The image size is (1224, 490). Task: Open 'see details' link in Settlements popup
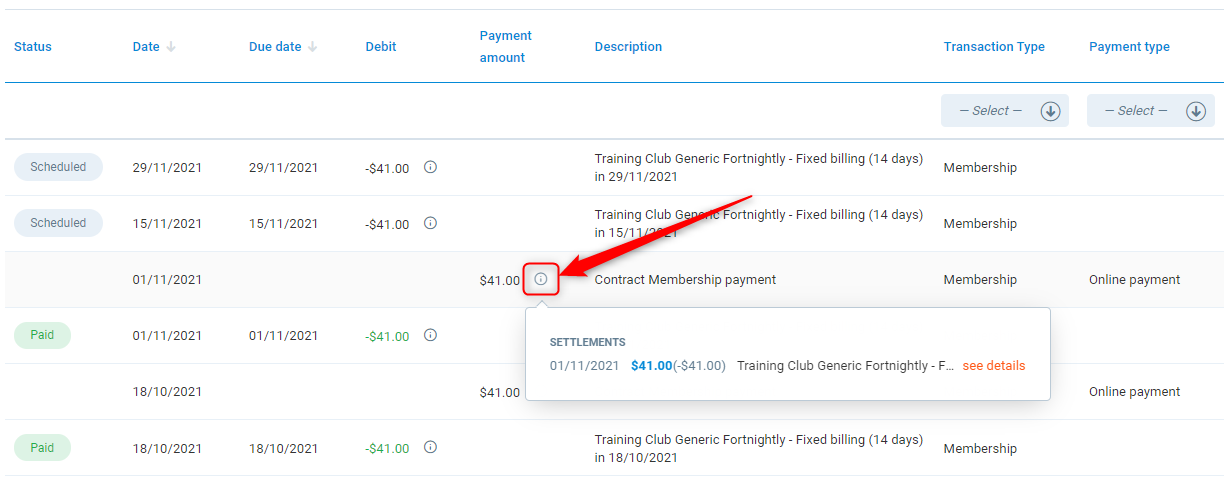[993, 366]
